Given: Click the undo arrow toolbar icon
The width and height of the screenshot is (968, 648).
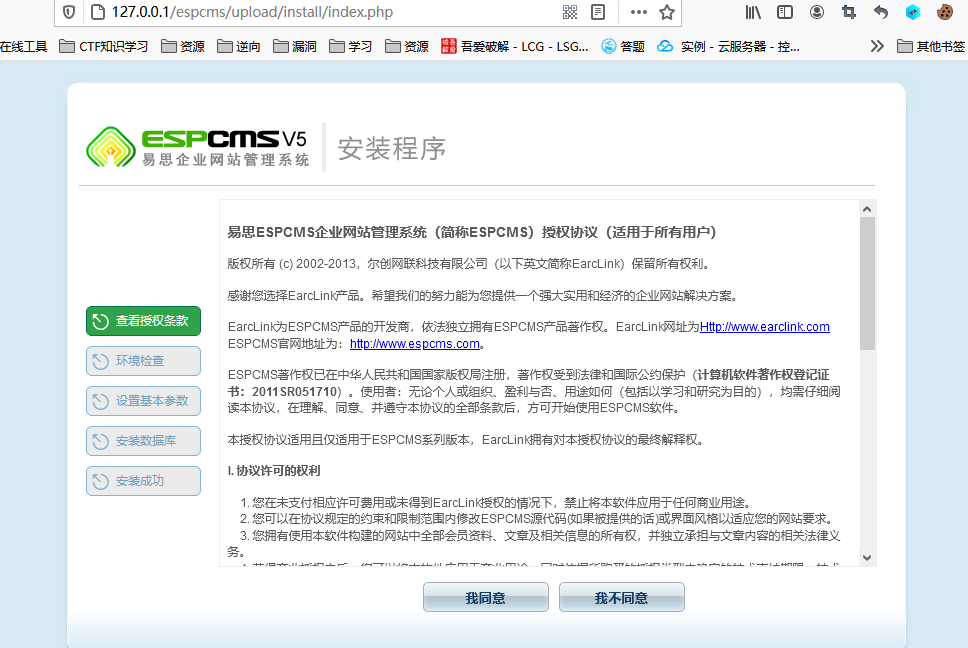Looking at the screenshot, I should pos(881,12).
